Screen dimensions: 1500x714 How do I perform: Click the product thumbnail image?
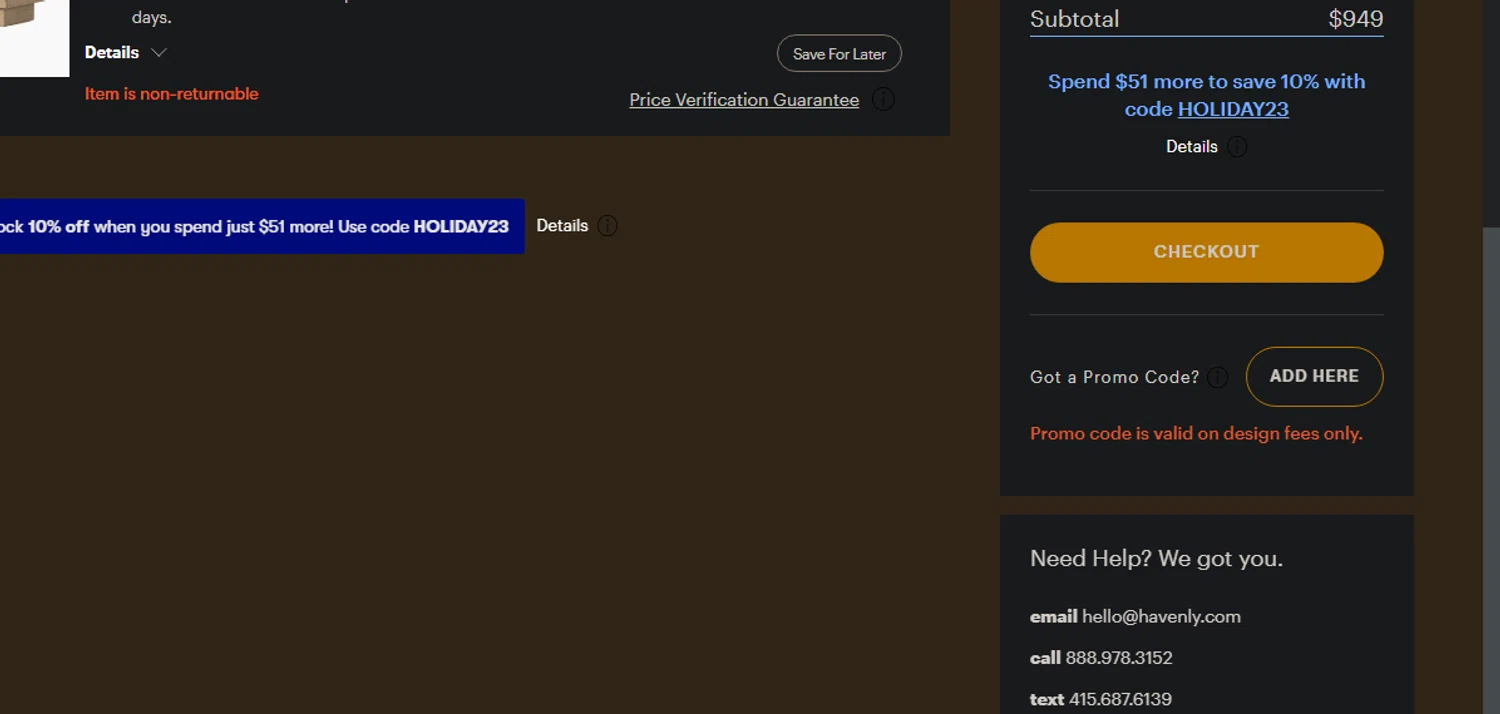click(34, 38)
